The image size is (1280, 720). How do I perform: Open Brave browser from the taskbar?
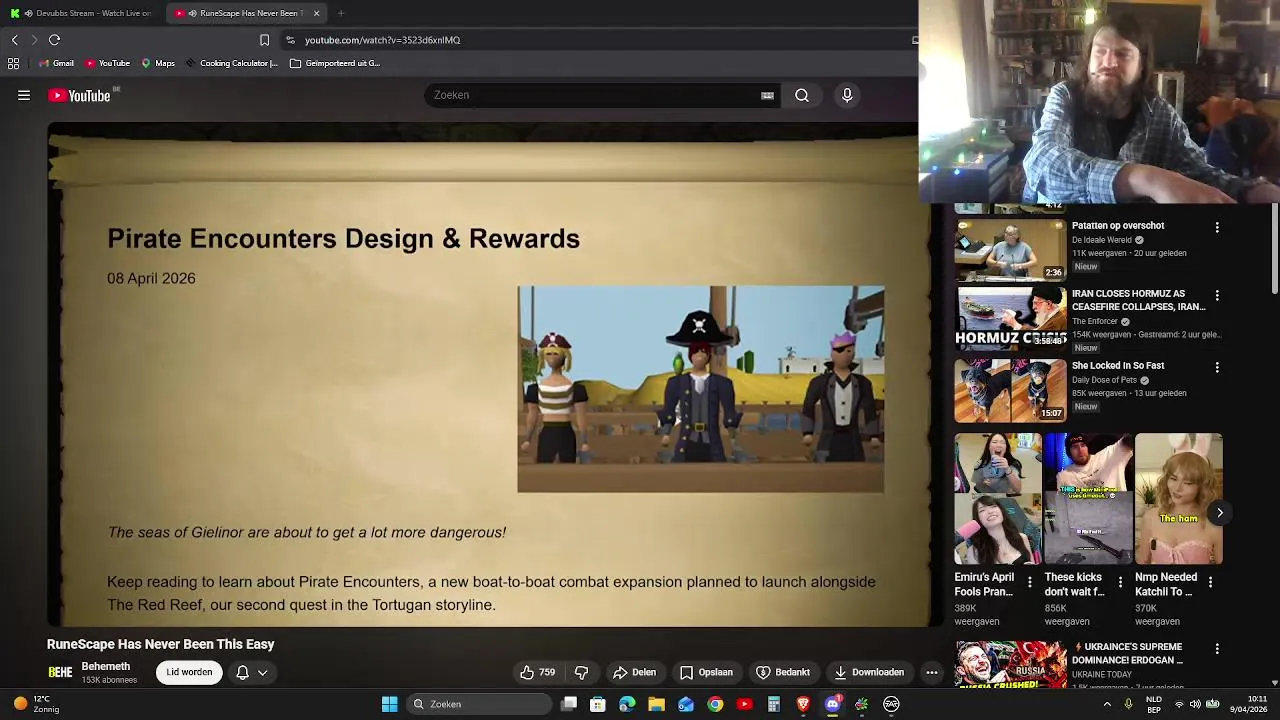pos(803,704)
